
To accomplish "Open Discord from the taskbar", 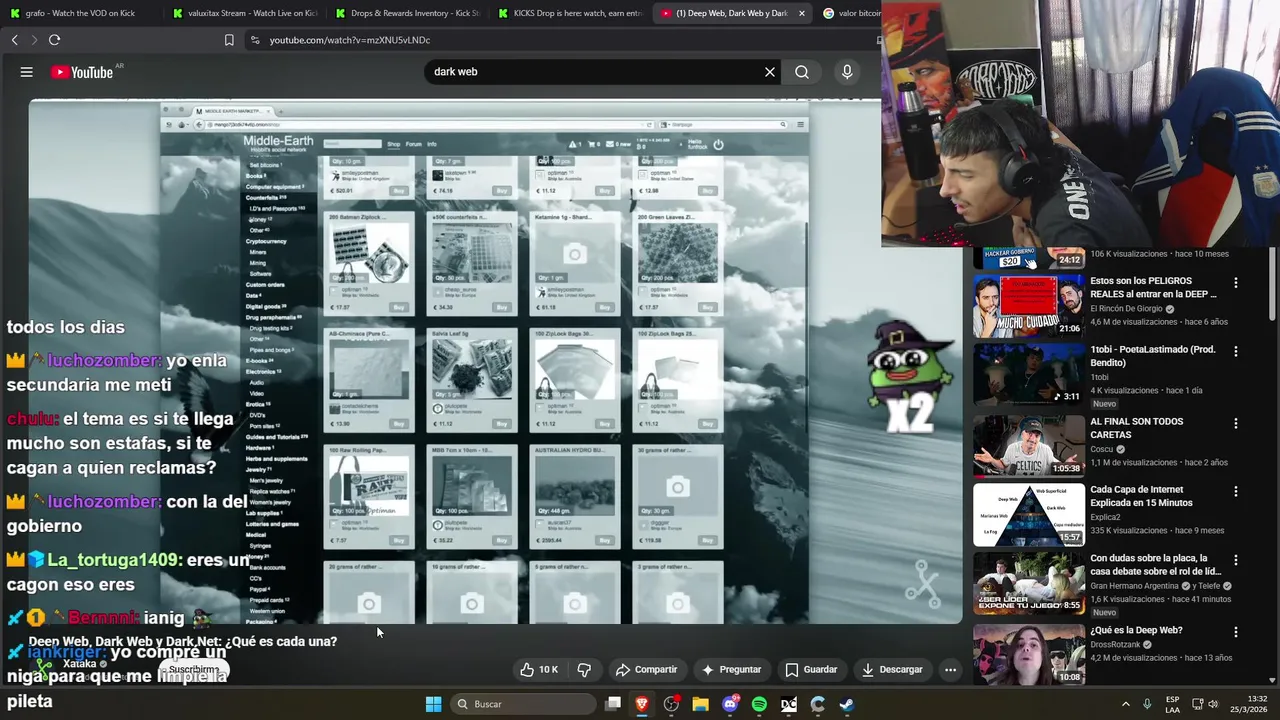I will tap(730, 704).
